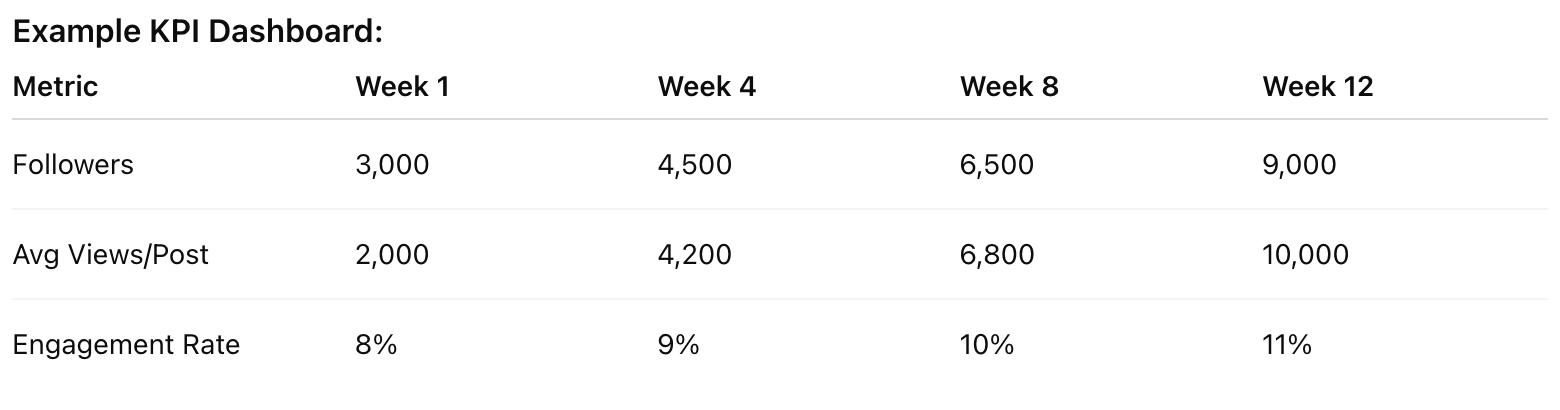Image resolution: width=1560 pixels, height=410 pixels.
Task: Select the 8% engagement rate cell
Action: (x=376, y=346)
